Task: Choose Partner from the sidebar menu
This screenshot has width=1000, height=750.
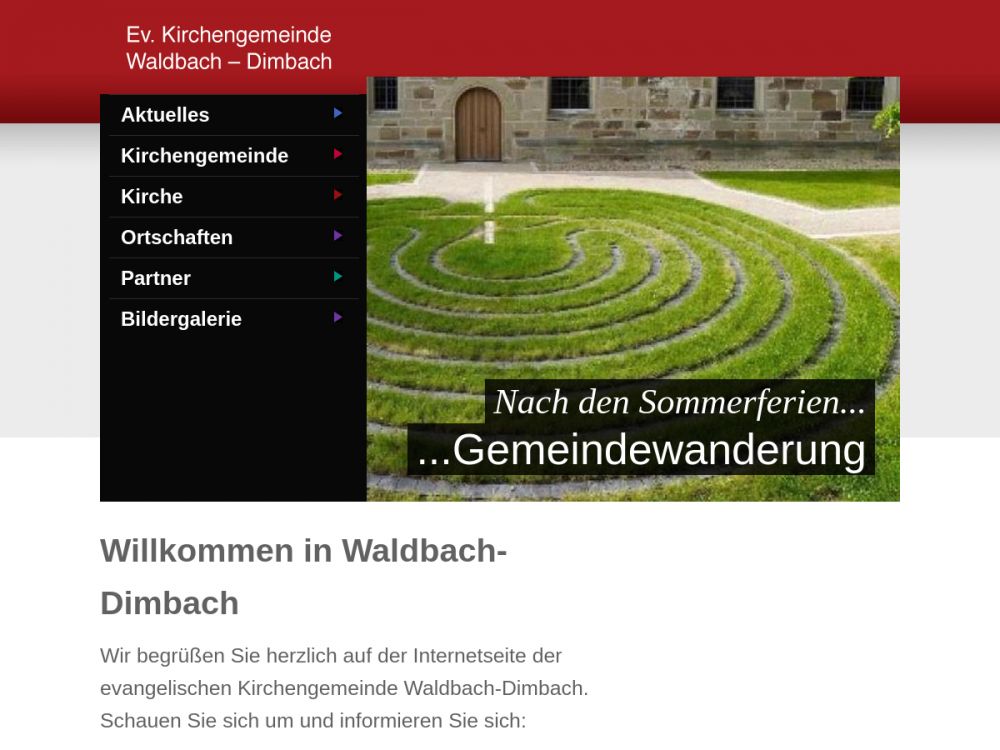Action: pyautogui.click(x=156, y=279)
